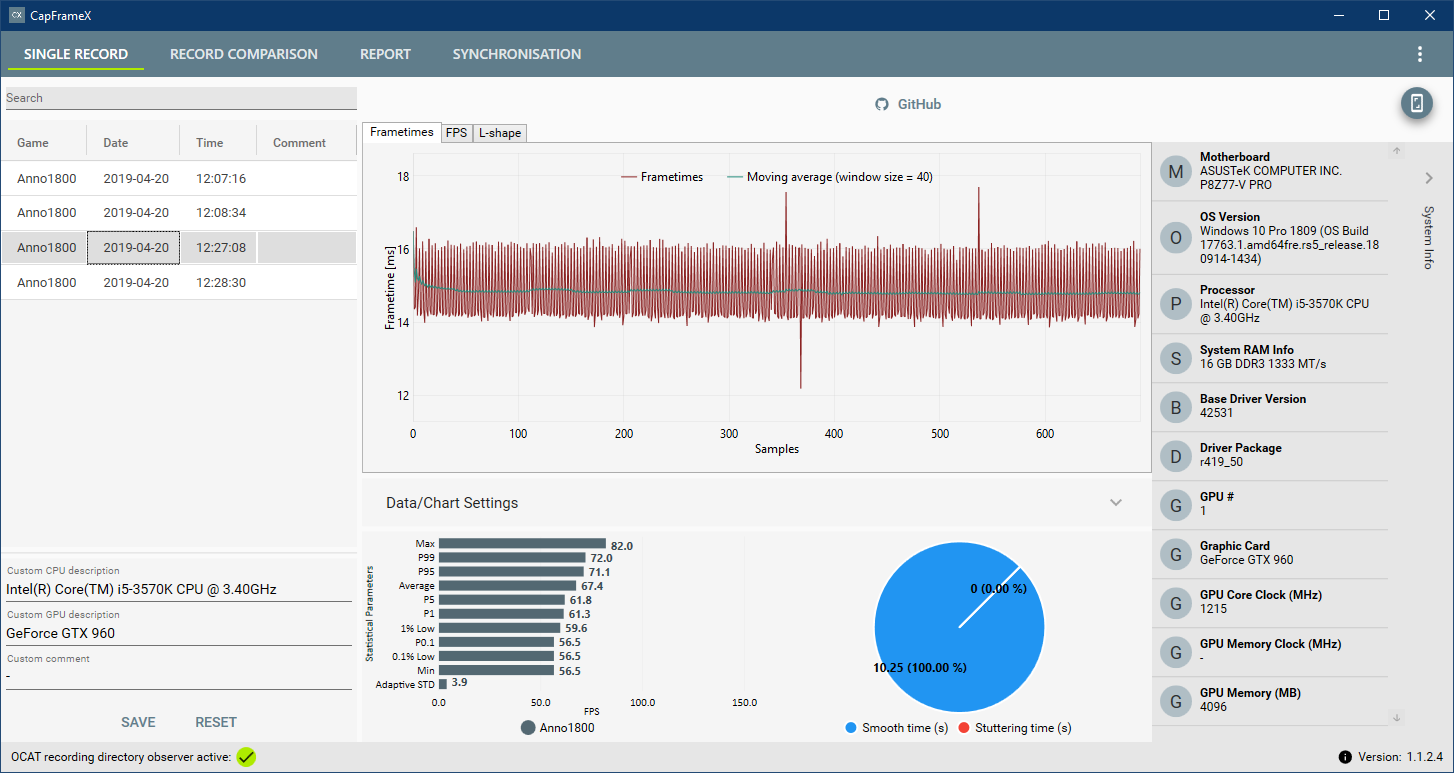The height and width of the screenshot is (773, 1454).
Task: Click the 'G' icon beside GPU #
Action: [x=1175, y=504]
